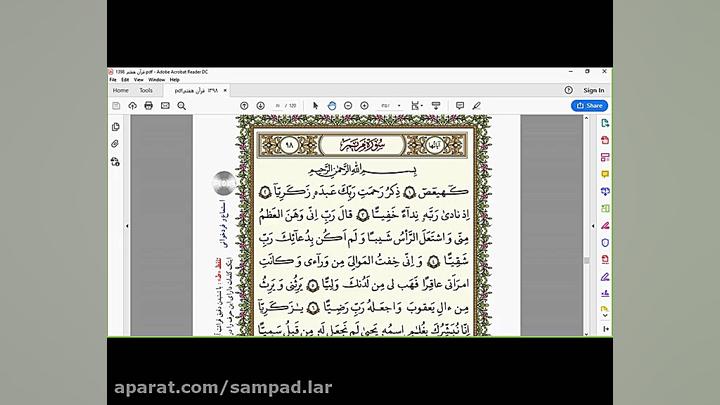The width and height of the screenshot is (720, 405).
Task: Click the scrollbar up arrow
Action: pos(586,118)
